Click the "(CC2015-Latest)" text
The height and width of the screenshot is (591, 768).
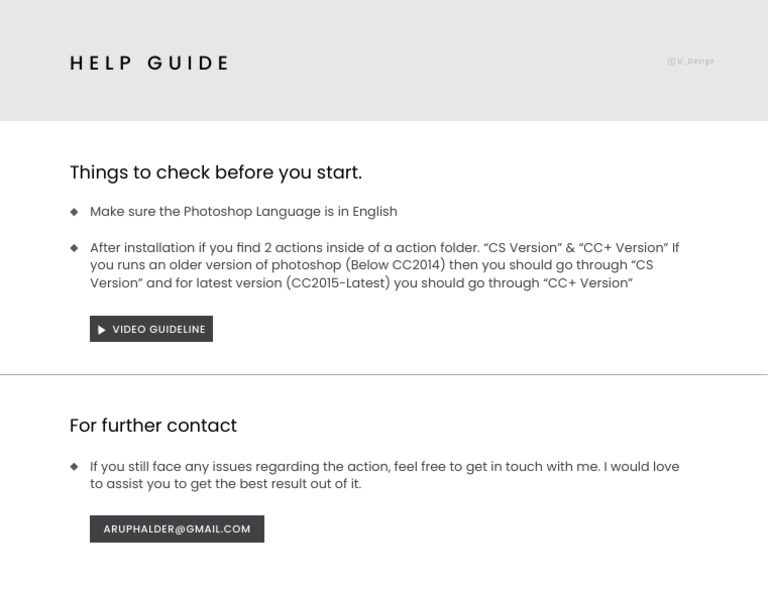(338, 283)
